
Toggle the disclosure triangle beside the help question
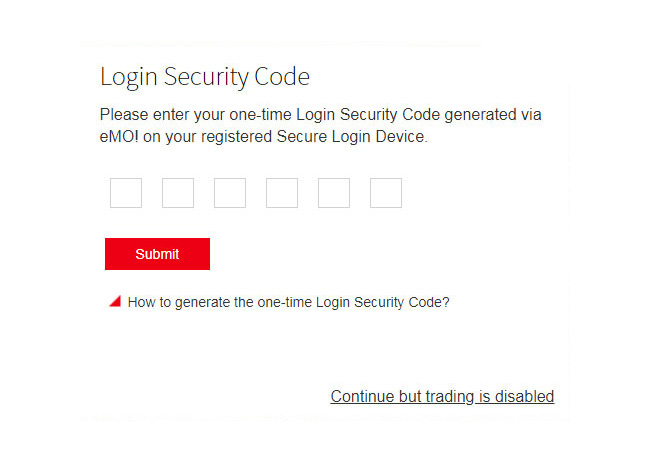pos(115,301)
